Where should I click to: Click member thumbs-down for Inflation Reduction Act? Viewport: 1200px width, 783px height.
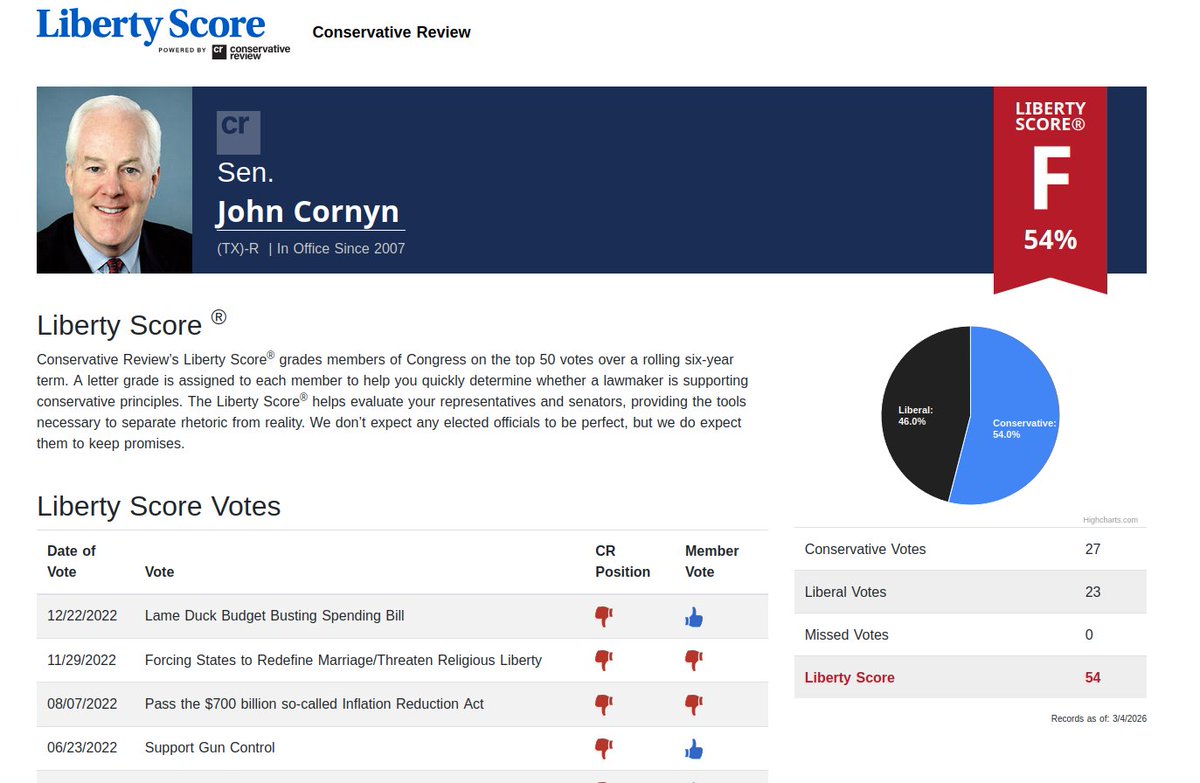pos(693,704)
